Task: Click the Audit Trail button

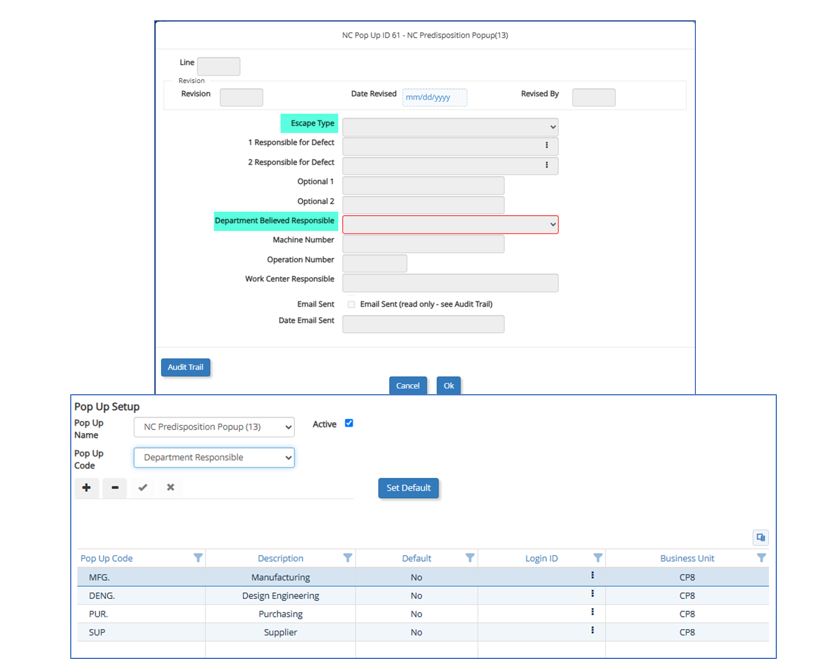Action: (185, 367)
